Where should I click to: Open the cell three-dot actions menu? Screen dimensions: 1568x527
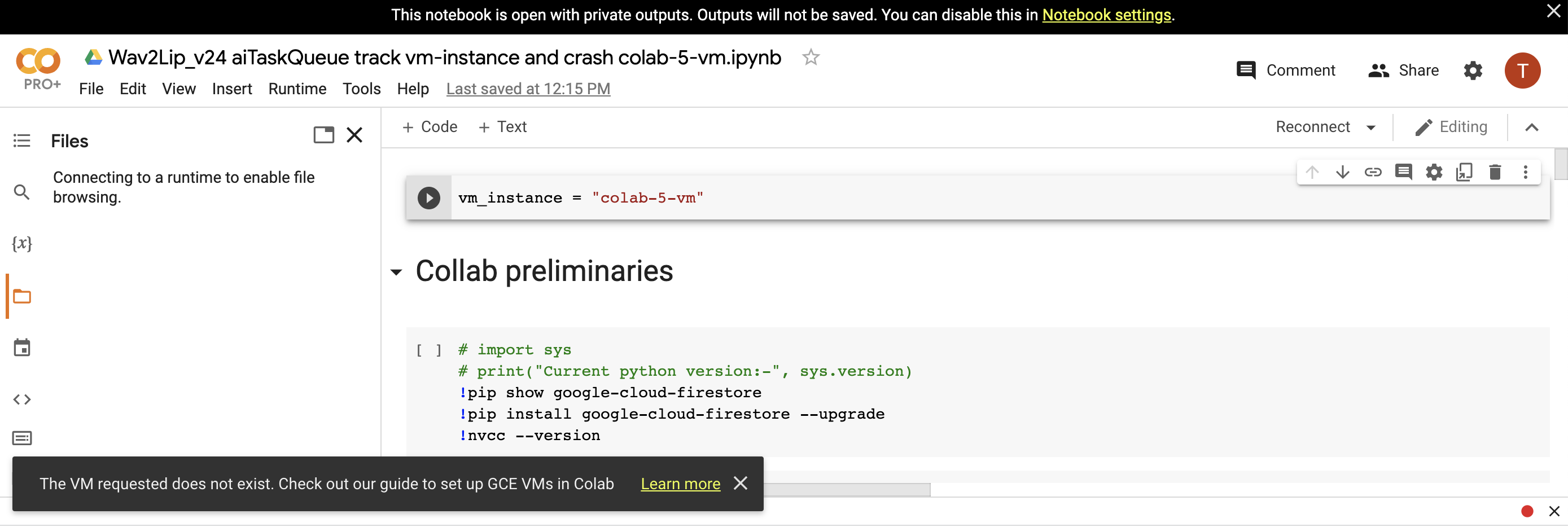(1526, 172)
